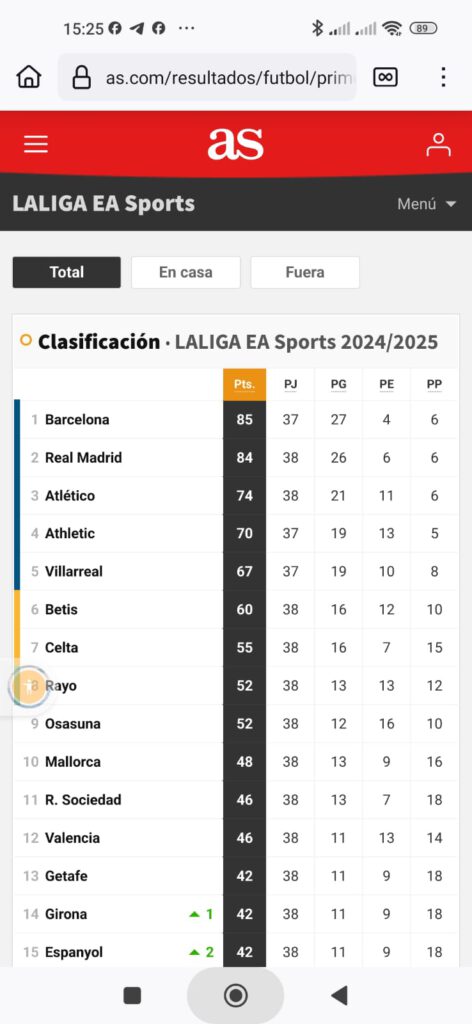Switch to the Fuera tab
Viewport: 472px width, 1024px height.
point(305,272)
